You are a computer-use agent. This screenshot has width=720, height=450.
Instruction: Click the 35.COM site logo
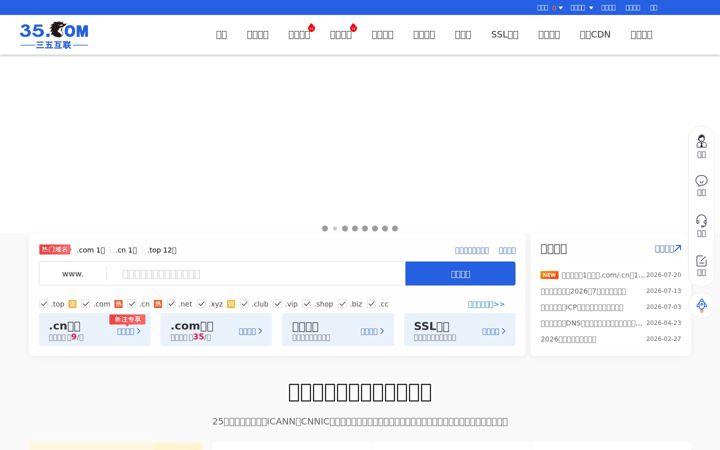point(54,35)
